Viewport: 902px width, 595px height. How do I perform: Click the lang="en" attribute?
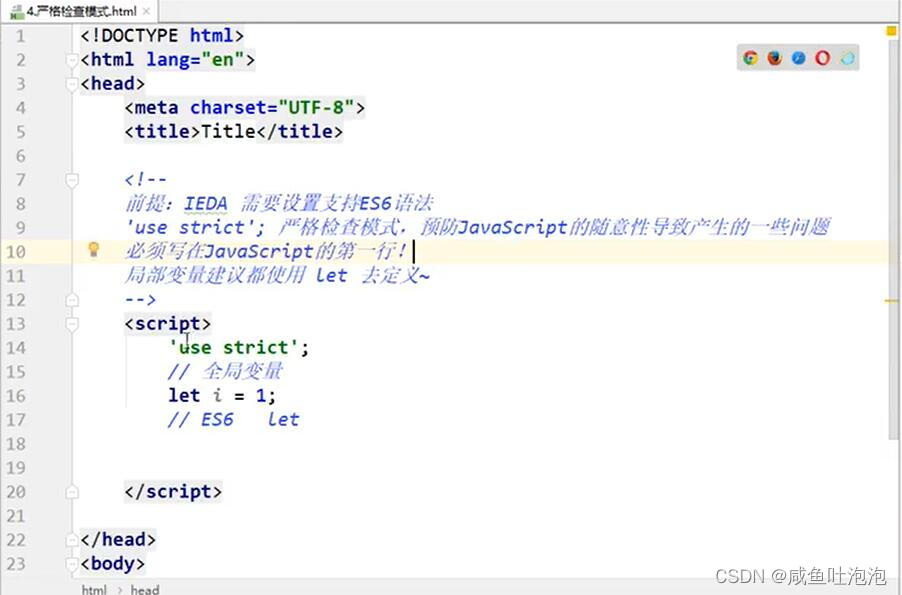tap(195, 60)
